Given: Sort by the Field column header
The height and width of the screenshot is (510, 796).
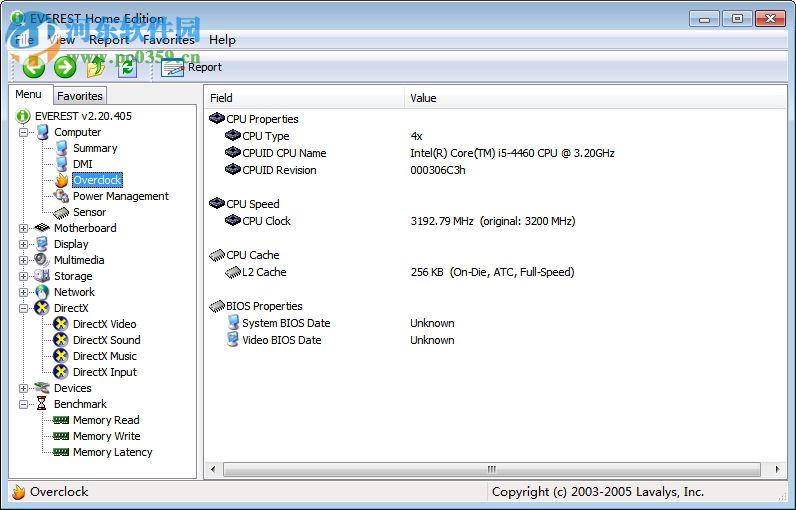Looking at the screenshot, I should tap(304, 98).
